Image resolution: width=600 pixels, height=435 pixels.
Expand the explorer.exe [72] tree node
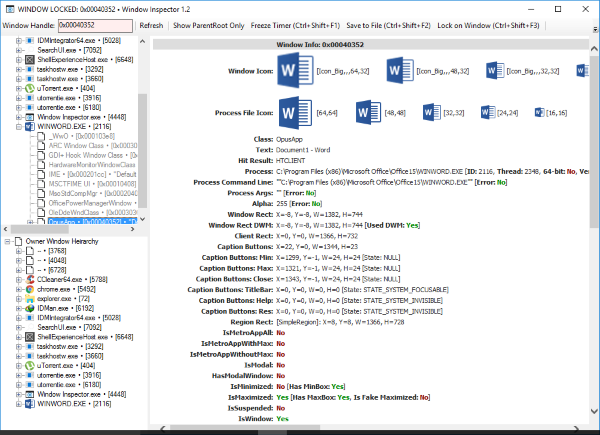point(18,299)
